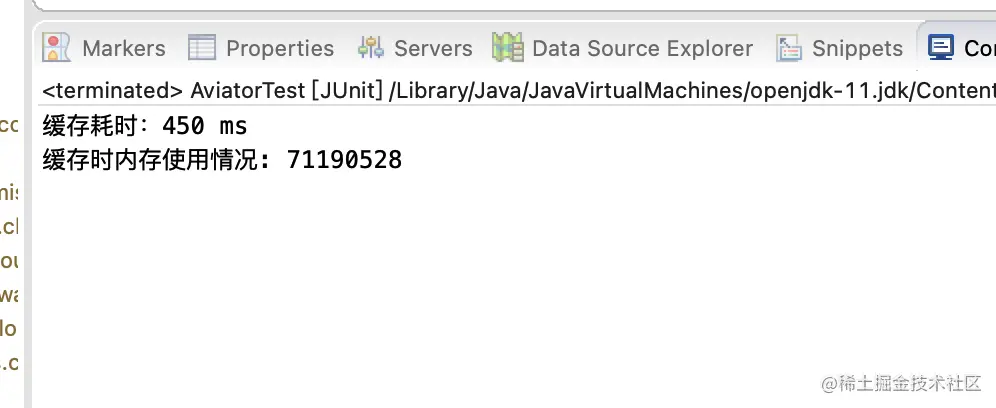996x408 pixels.
Task: Click the blank console area below output
Action: (500, 280)
